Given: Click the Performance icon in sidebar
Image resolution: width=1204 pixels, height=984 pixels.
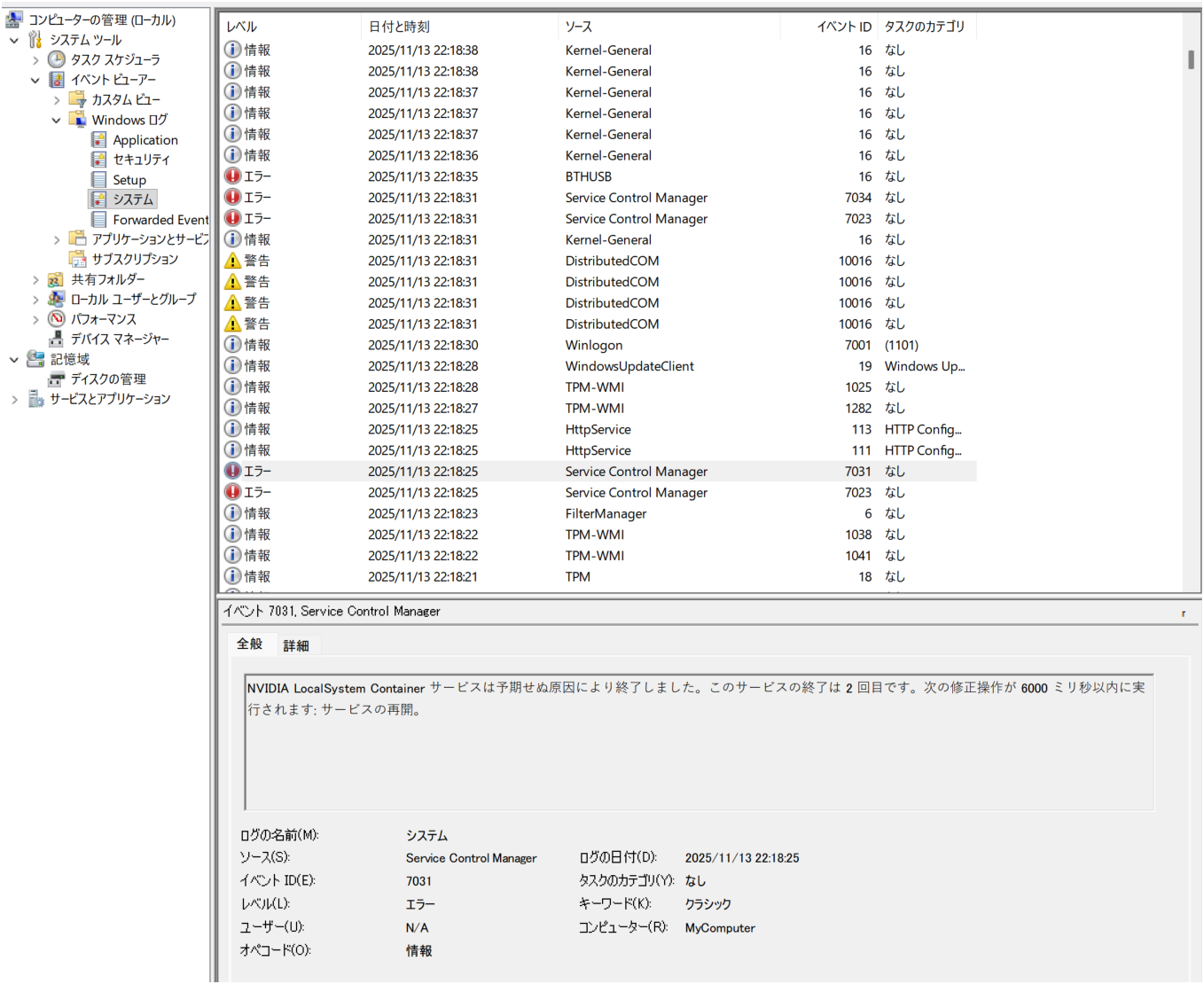Looking at the screenshot, I should pos(57,319).
